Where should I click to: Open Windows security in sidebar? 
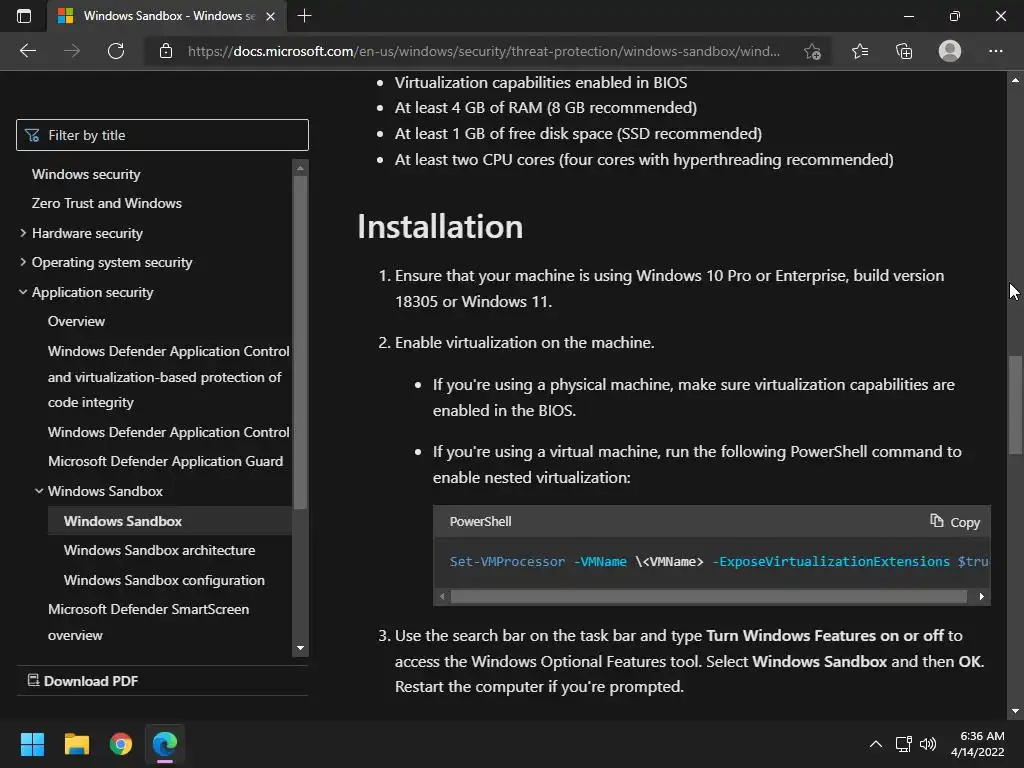coord(86,174)
